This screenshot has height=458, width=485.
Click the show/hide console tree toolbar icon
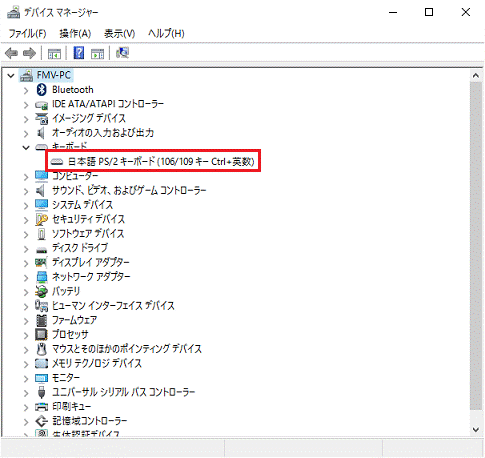54,53
